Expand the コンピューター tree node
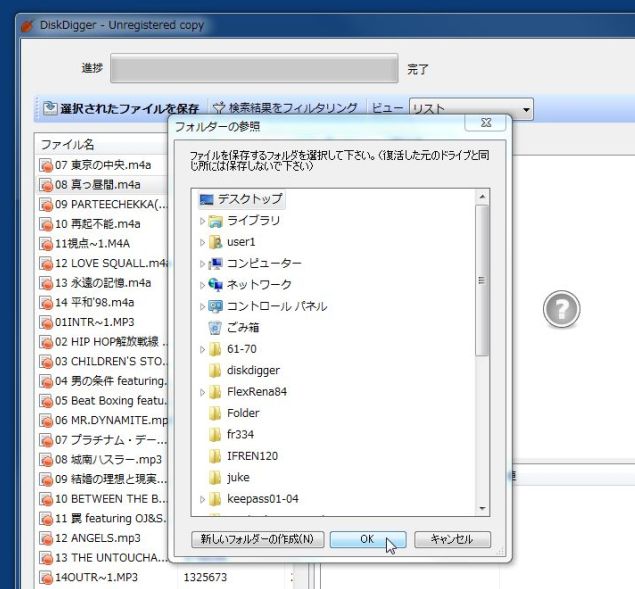 [202, 264]
